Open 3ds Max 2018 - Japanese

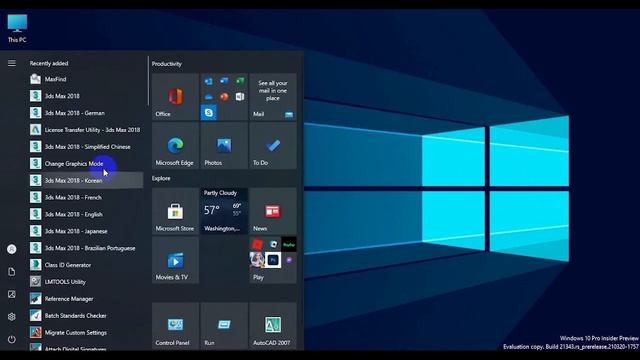pos(86,231)
